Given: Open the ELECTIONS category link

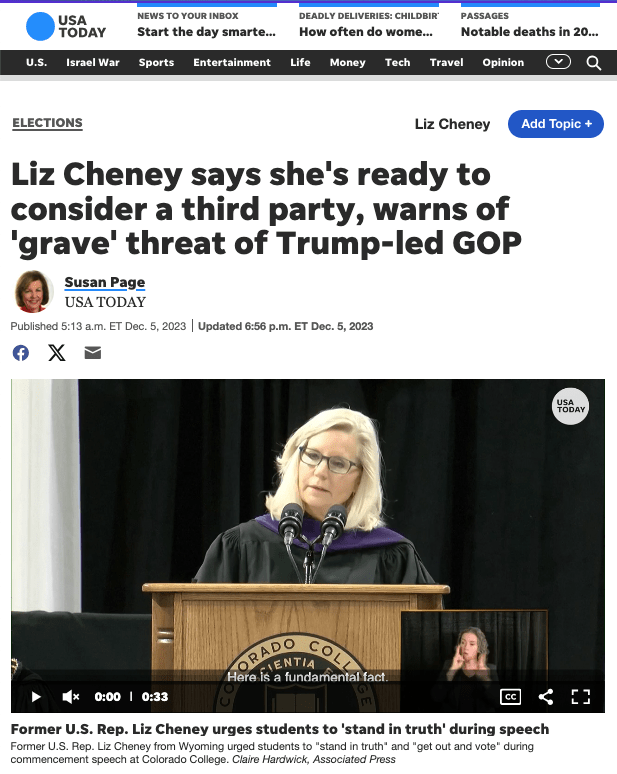Looking at the screenshot, I should coord(47,123).
